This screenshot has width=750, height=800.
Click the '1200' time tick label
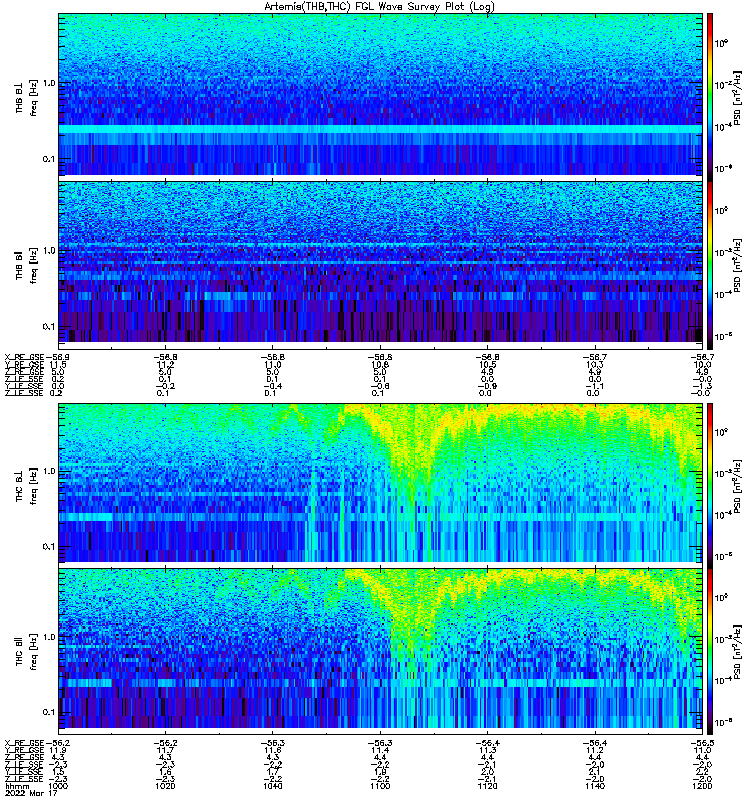point(702,786)
